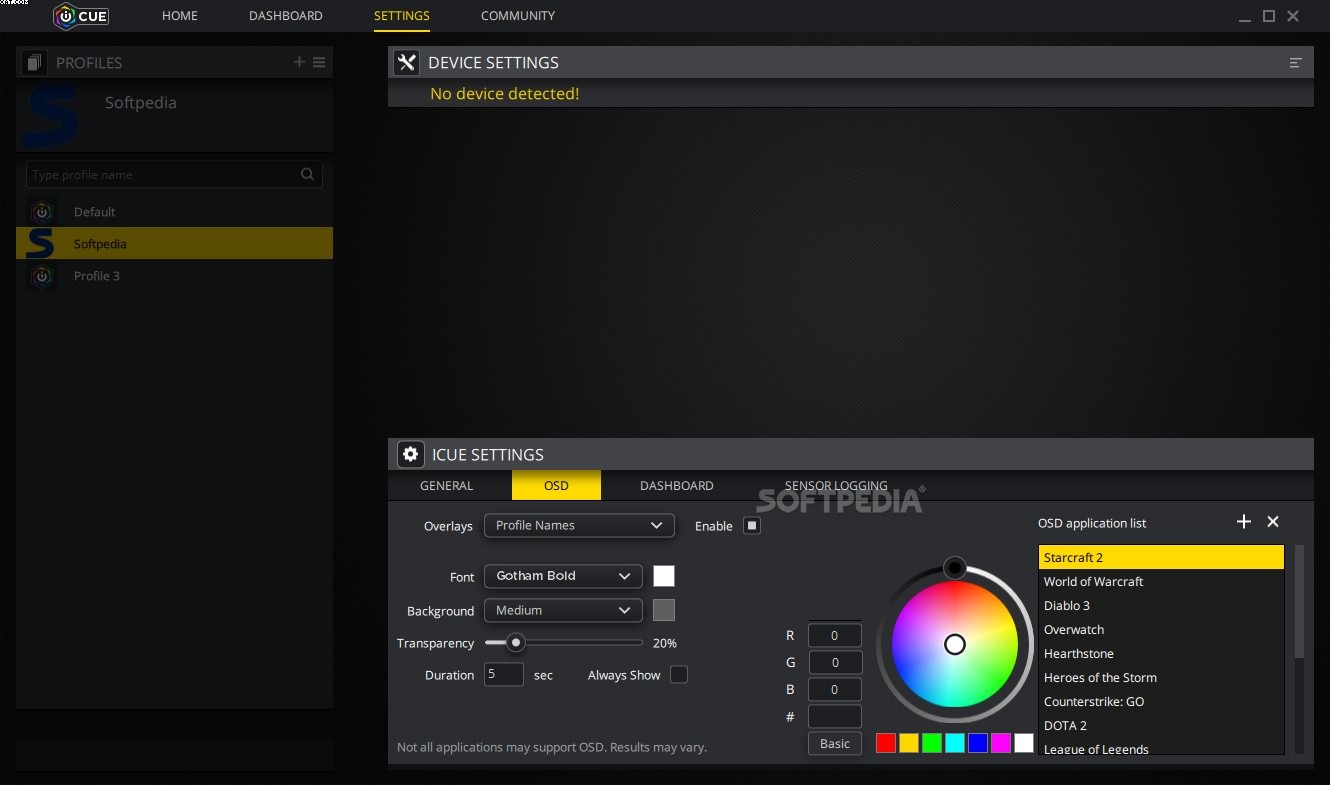The width and height of the screenshot is (1330, 785).
Task: Pick the cyan preset color swatch
Action: pyautogui.click(x=955, y=743)
